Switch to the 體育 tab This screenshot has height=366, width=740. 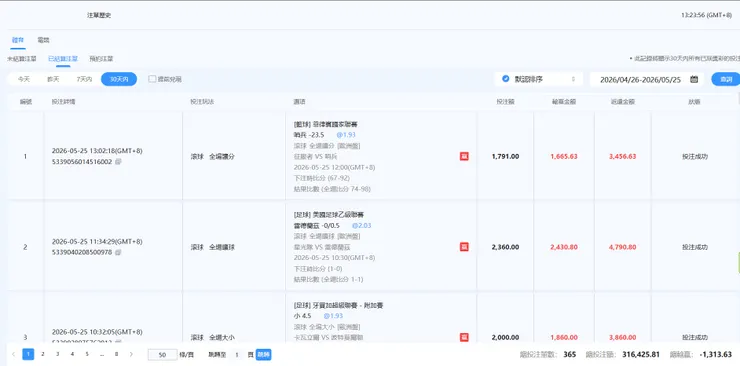click(18, 40)
